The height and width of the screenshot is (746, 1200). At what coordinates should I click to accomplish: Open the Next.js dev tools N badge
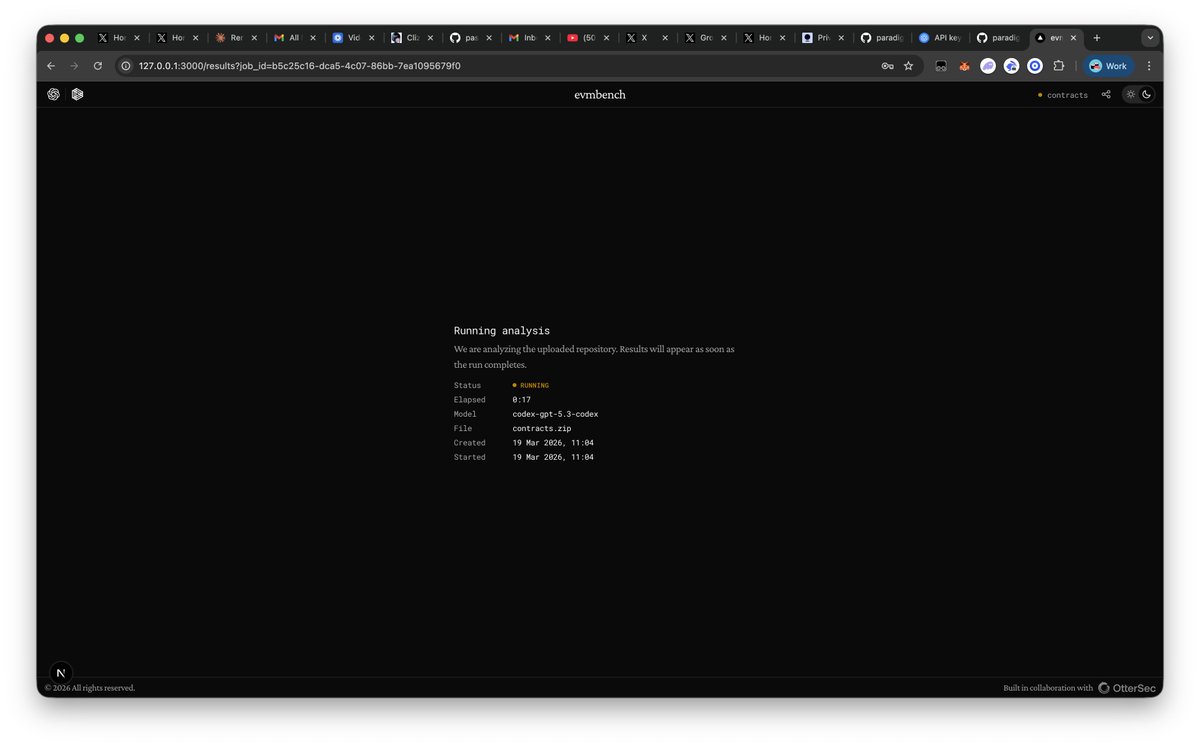[61, 673]
